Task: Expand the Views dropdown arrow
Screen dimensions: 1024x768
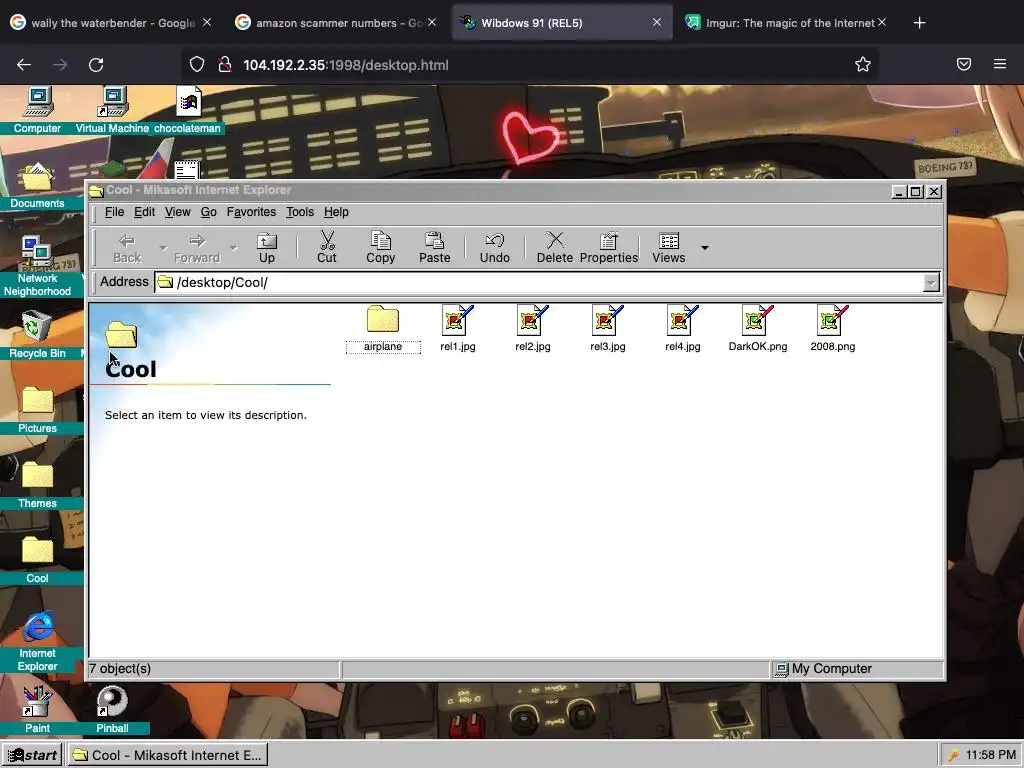Action: coord(705,248)
